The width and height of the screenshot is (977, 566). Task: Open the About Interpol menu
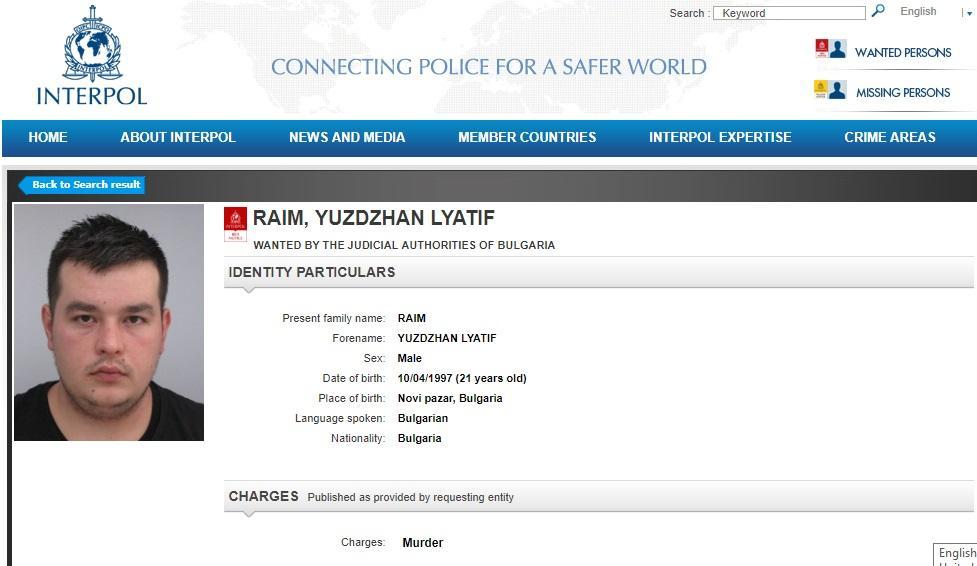[178, 138]
